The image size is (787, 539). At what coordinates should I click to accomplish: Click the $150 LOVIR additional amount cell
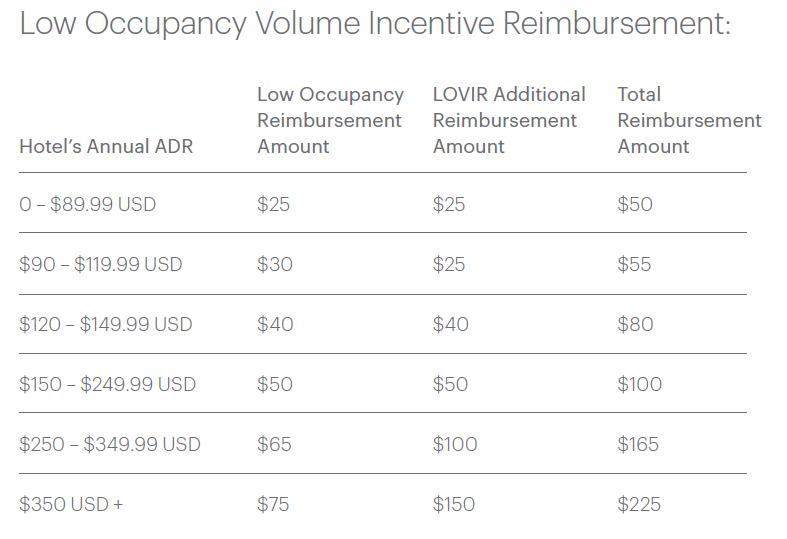pos(454,504)
